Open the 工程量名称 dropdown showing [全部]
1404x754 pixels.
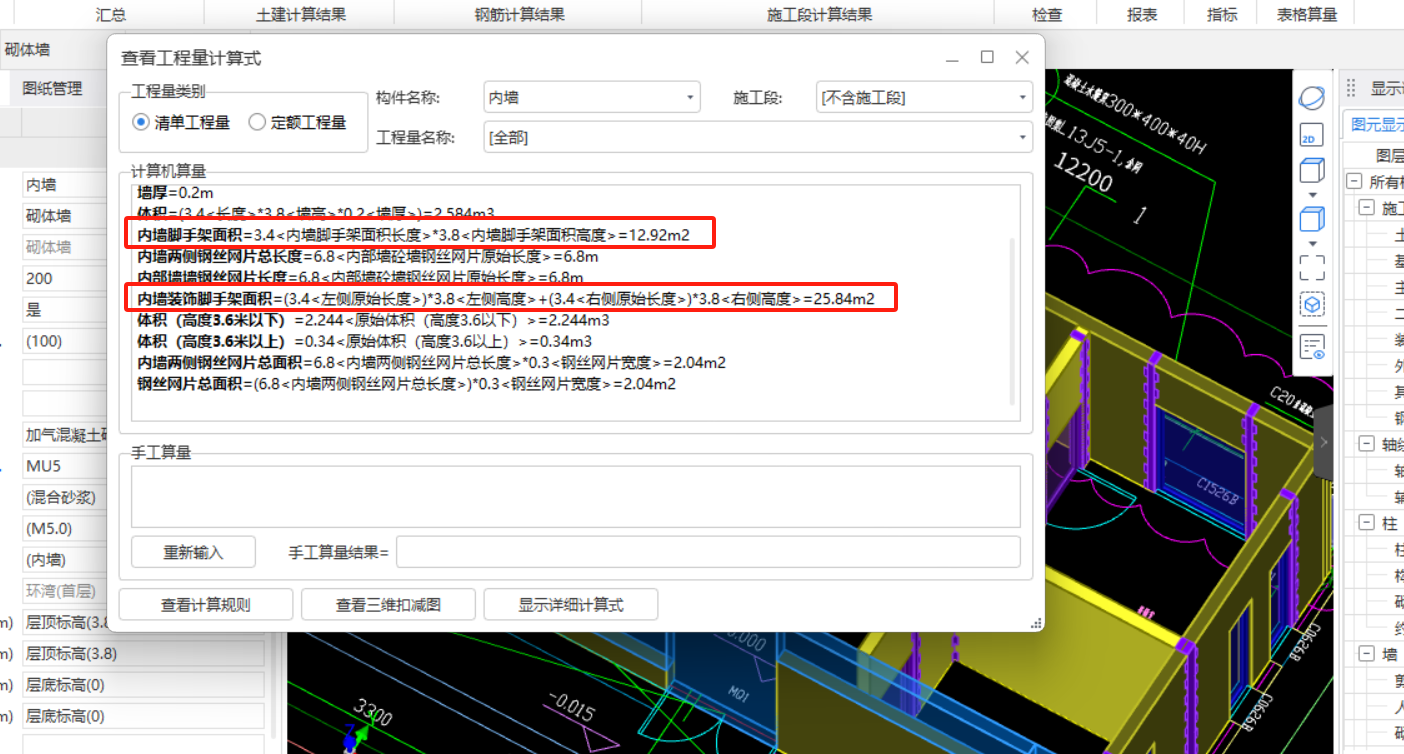[x=757, y=137]
